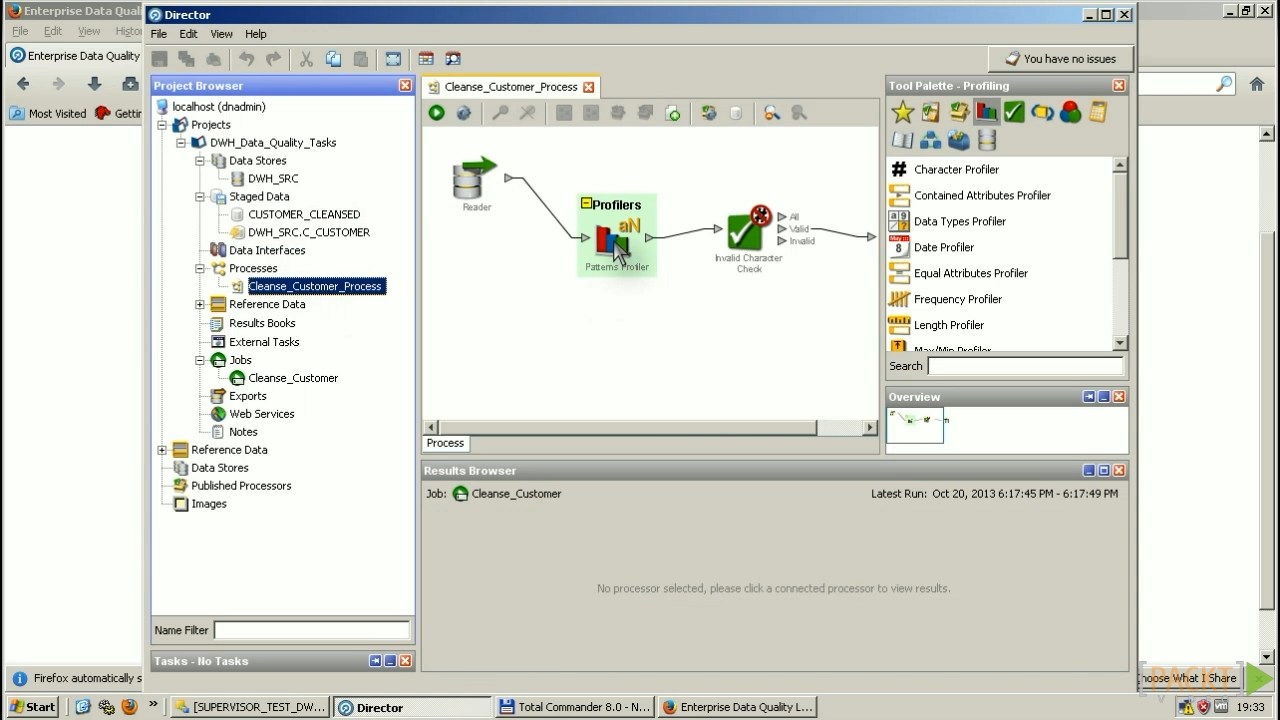Collapse the Data Stores node under the project
Image resolution: width=1280 pixels, height=720 pixels.
pos(200,161)
